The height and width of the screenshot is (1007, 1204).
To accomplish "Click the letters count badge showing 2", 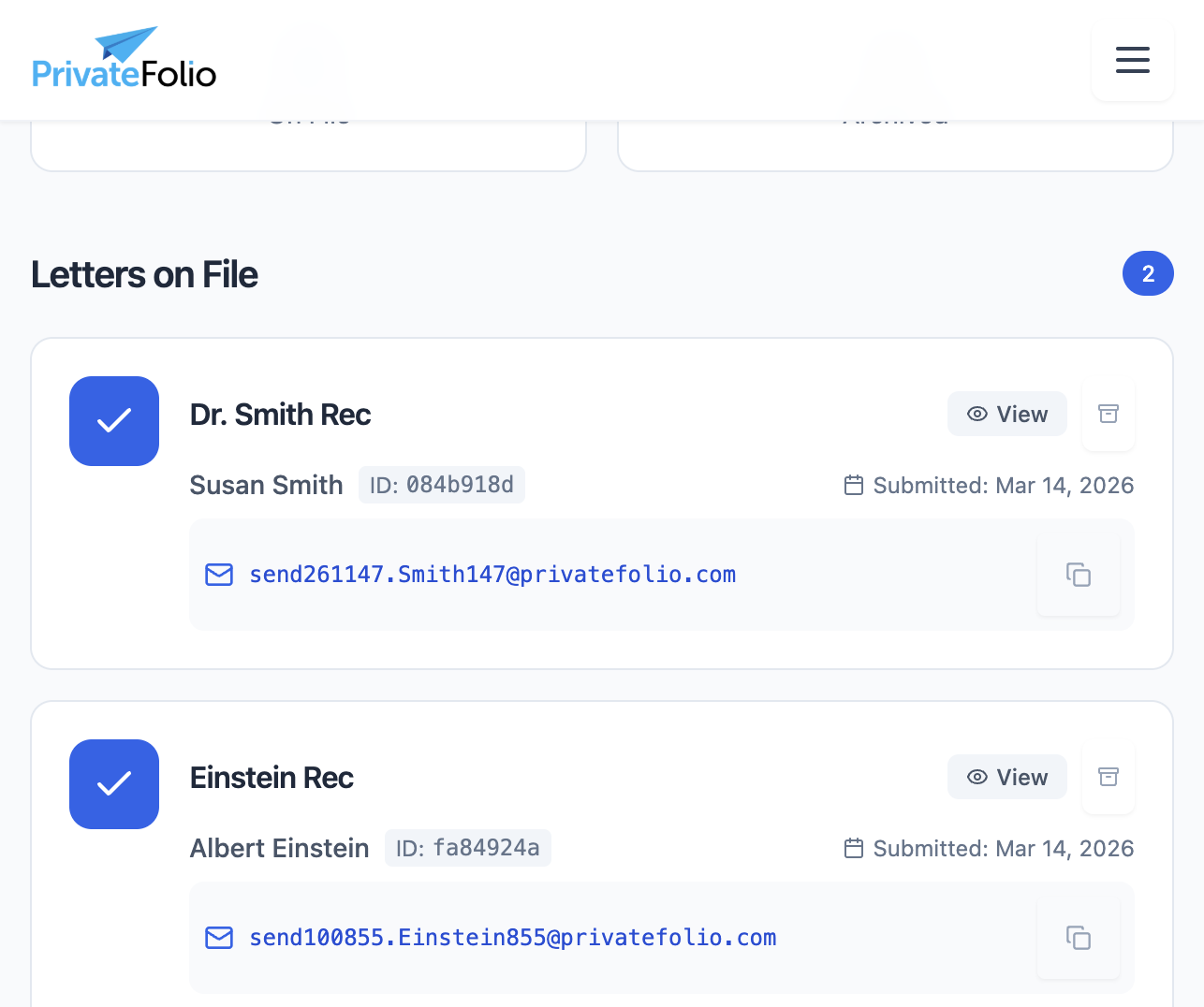I will tap(1148, 273).
